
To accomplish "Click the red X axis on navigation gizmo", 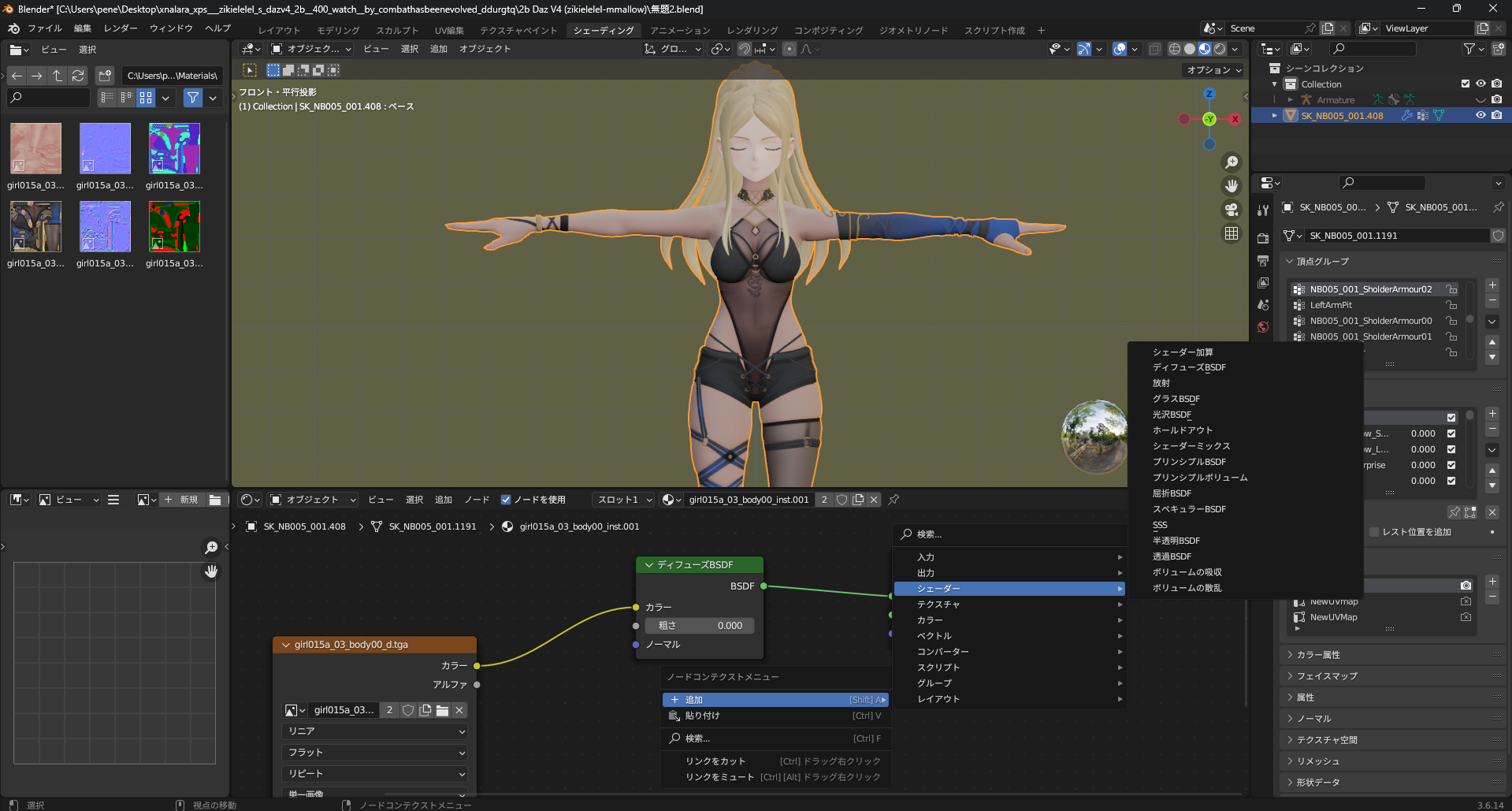I will point(1235,119).
